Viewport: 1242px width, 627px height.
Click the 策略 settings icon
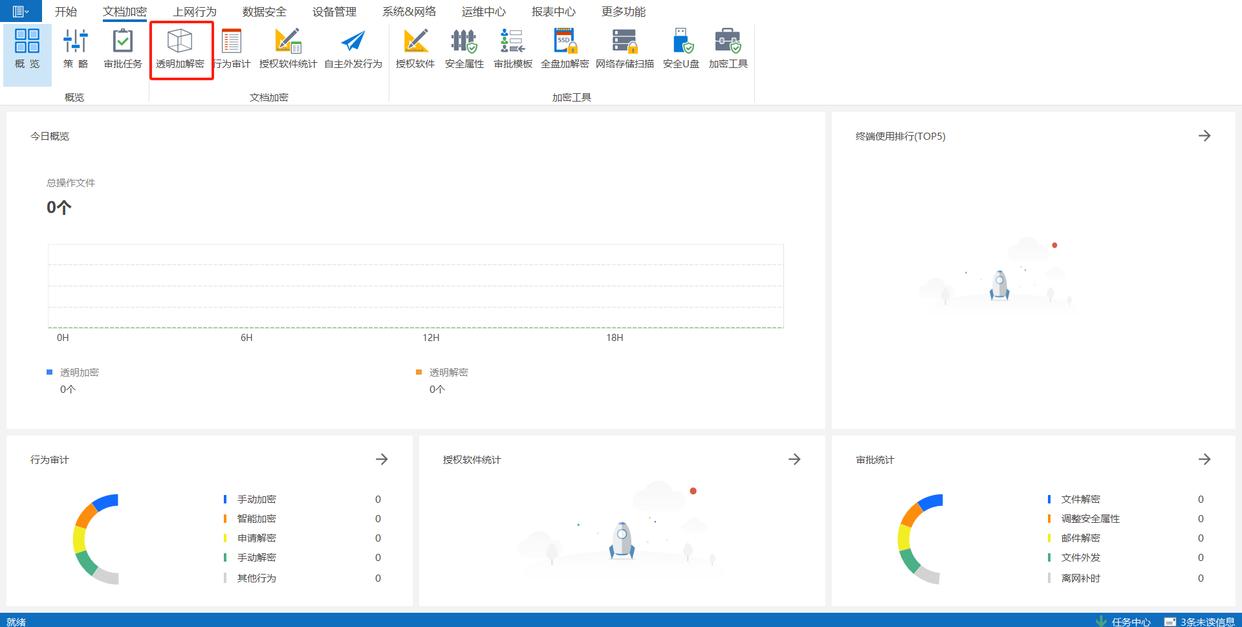pyautogui.click(x=75, y=49)
